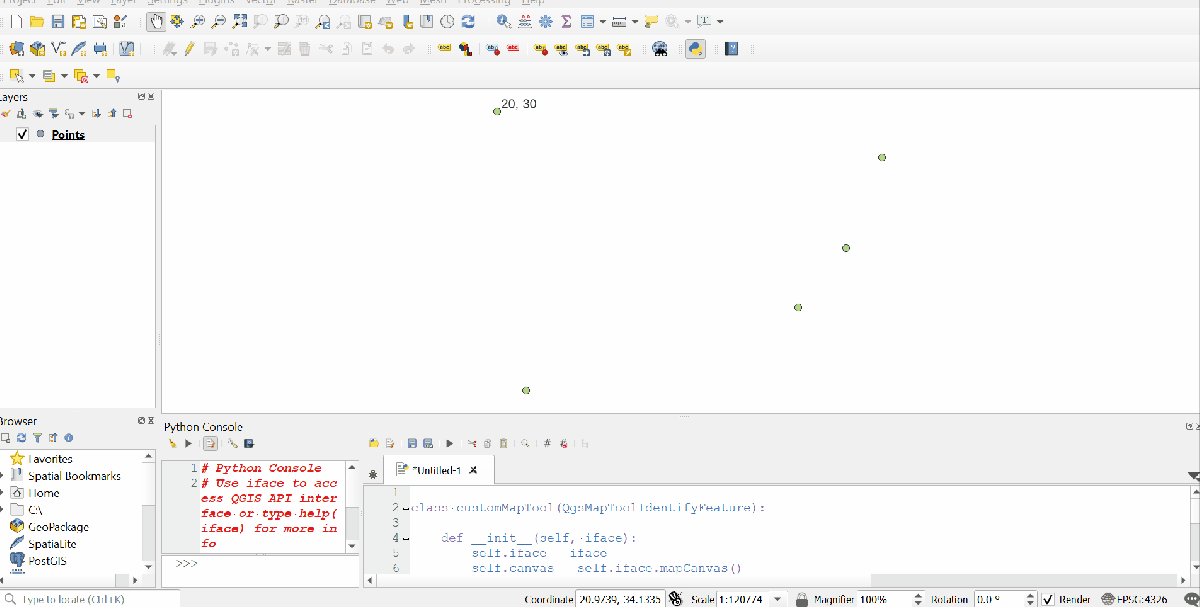Click the EPSG:4326 CRS button
This screenshot has width=1200, height=607.
1134,599
